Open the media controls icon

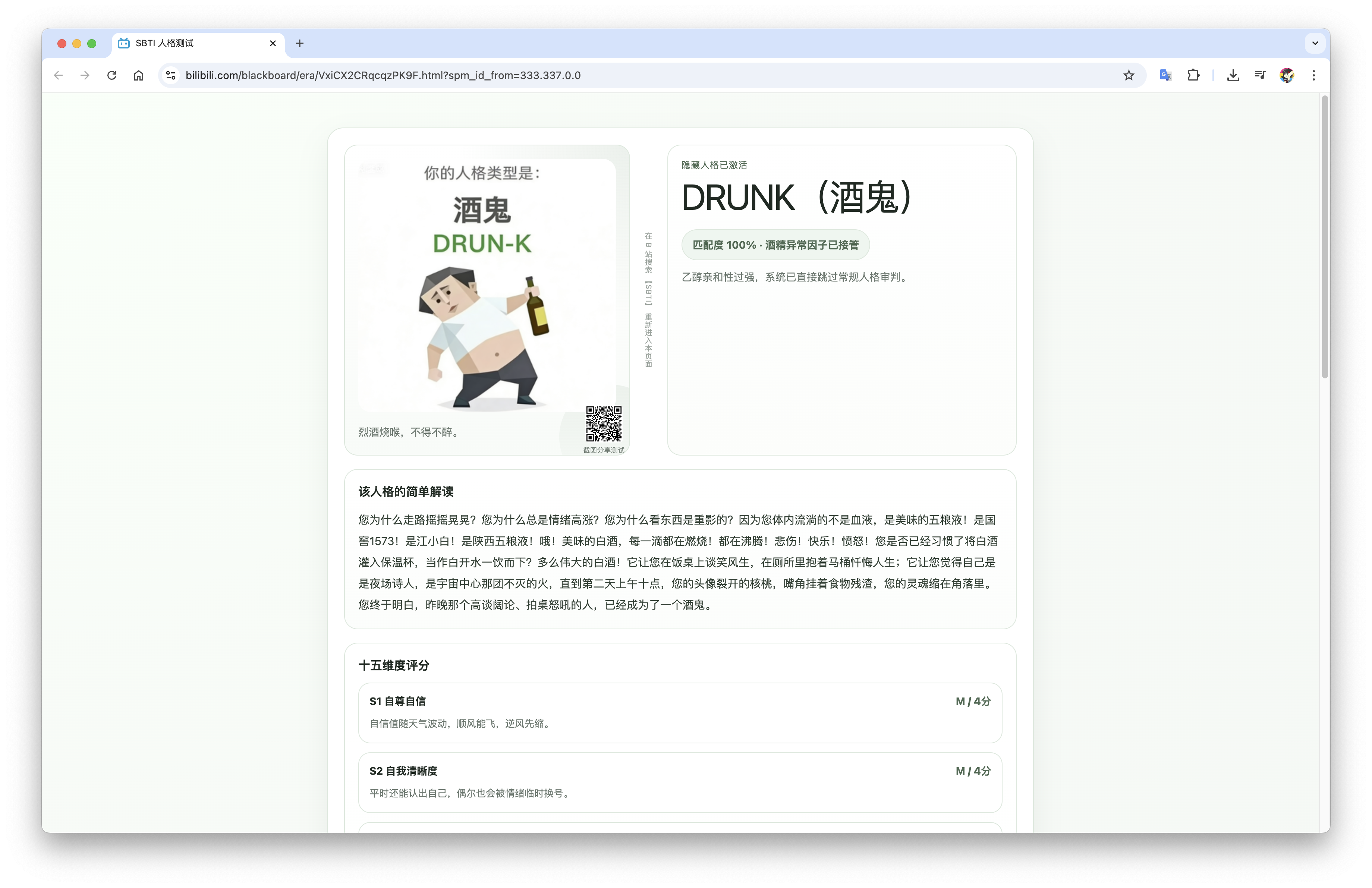click(1260, 75)
